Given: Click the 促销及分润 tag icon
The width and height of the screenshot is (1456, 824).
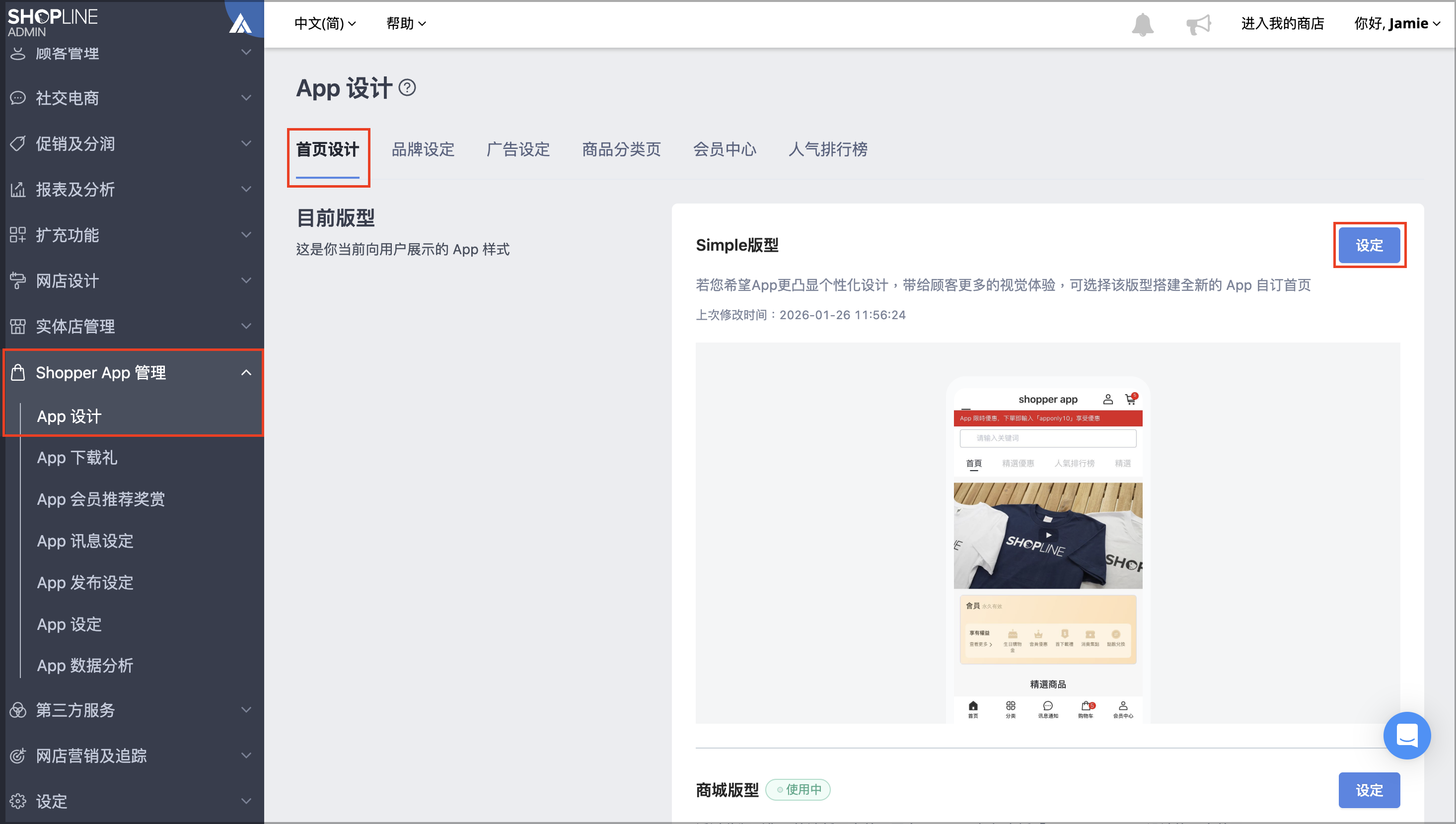Looking at the screenshot, I should point(18,144).
